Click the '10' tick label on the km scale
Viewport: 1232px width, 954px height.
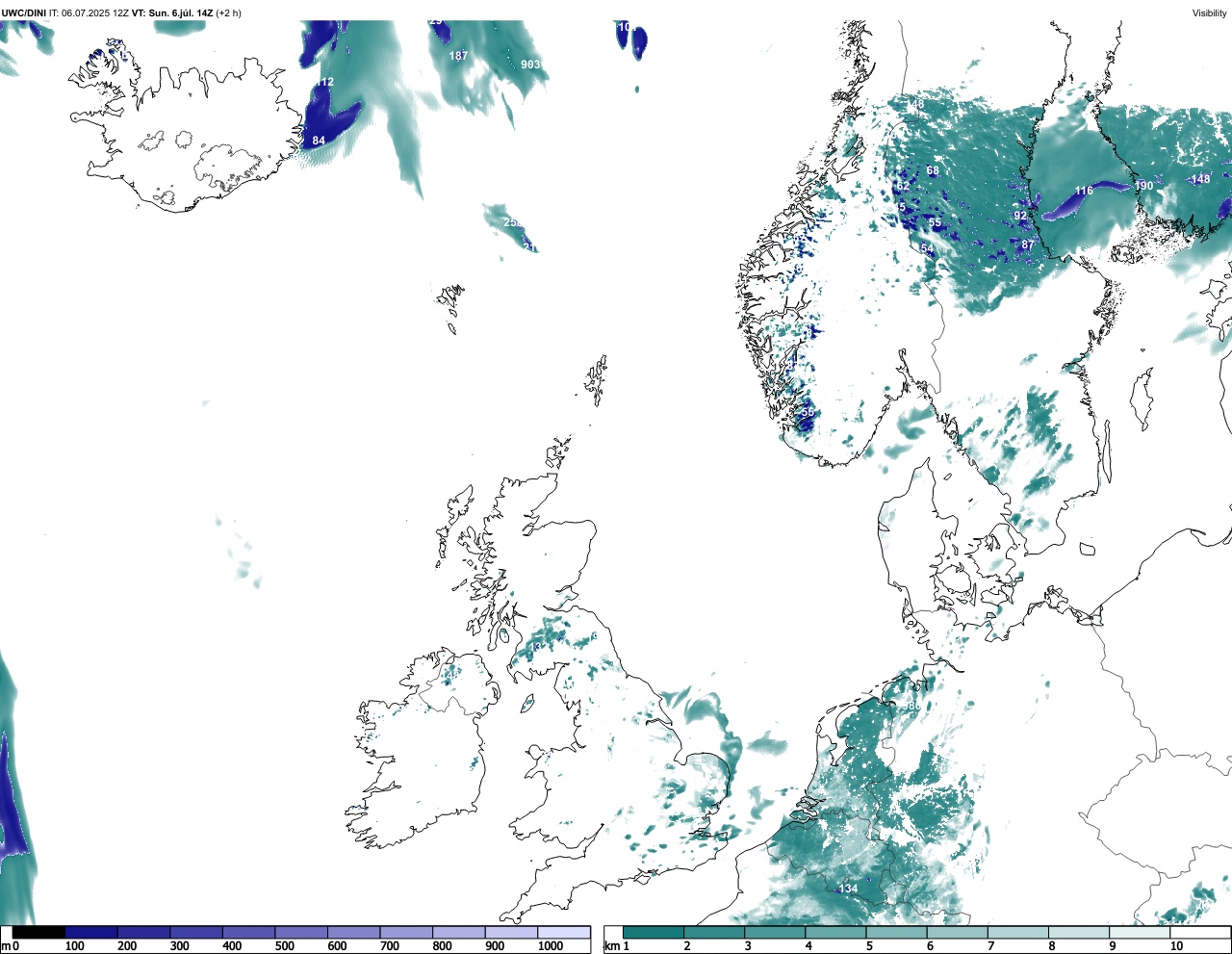click(x=1176, y=946)
